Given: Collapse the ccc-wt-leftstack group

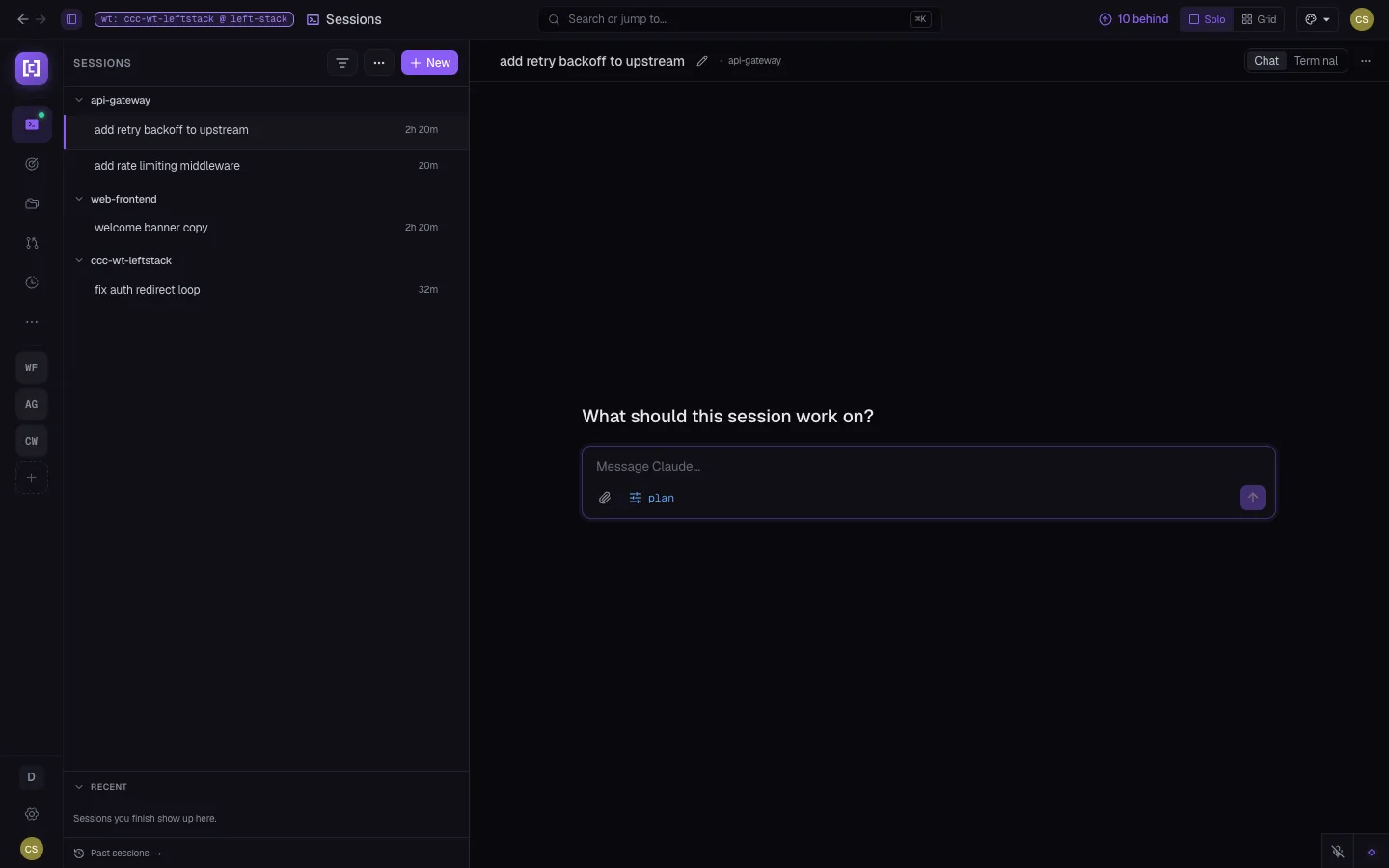Looking at the screenshot, I should pos(79,260).
